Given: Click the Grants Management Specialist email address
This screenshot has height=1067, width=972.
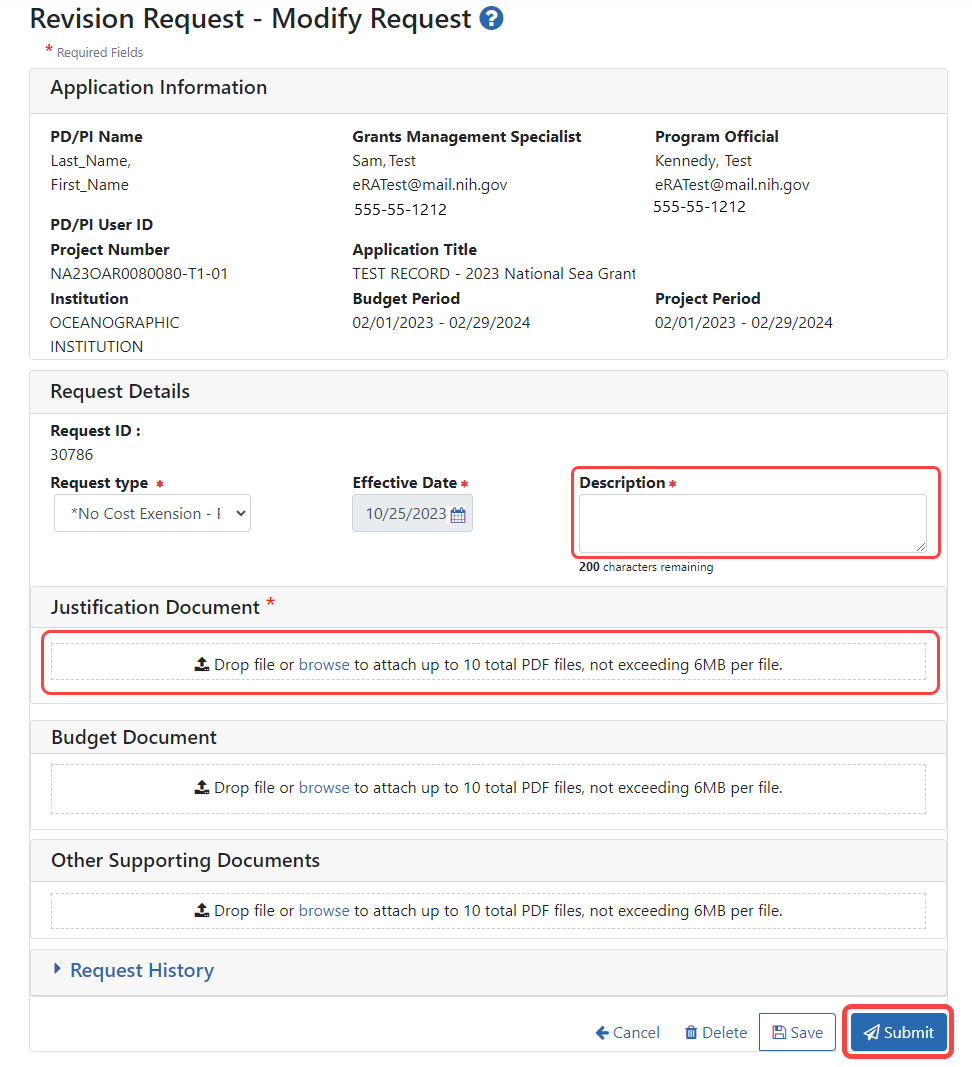Looking at the screenshot, I should (430, 184).
